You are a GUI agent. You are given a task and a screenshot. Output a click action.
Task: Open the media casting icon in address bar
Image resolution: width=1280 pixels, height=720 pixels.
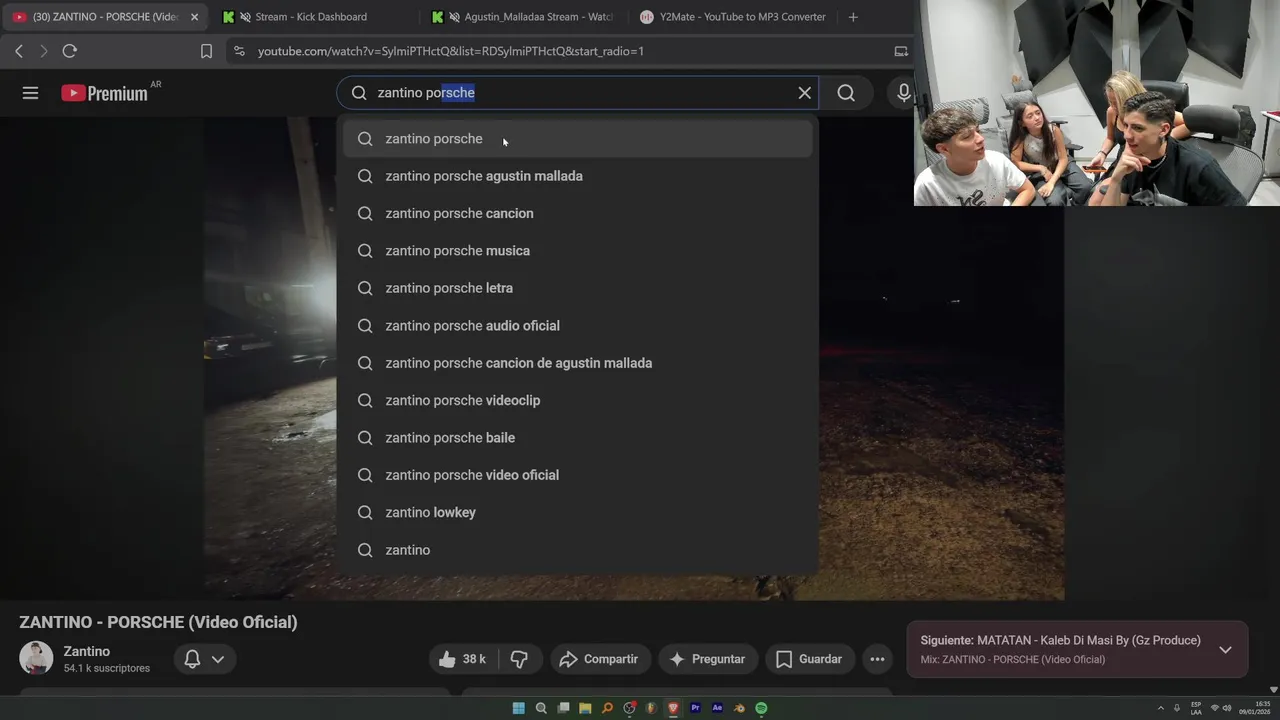click(901, 51)
